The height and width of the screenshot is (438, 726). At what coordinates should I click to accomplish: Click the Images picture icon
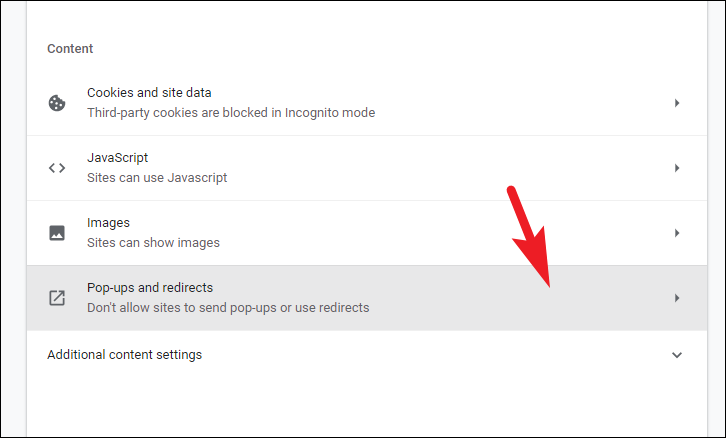pos(57,233)
